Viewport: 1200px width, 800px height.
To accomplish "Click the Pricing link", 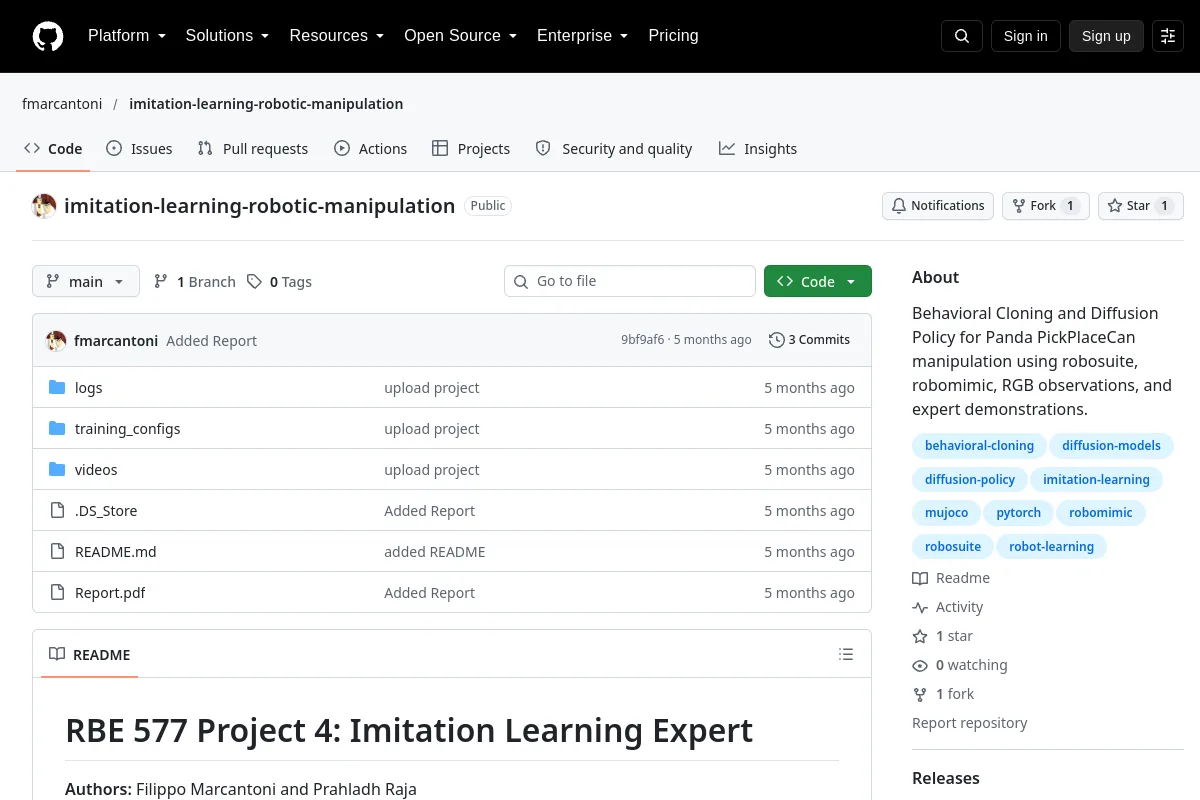I will tap(673, 36).
